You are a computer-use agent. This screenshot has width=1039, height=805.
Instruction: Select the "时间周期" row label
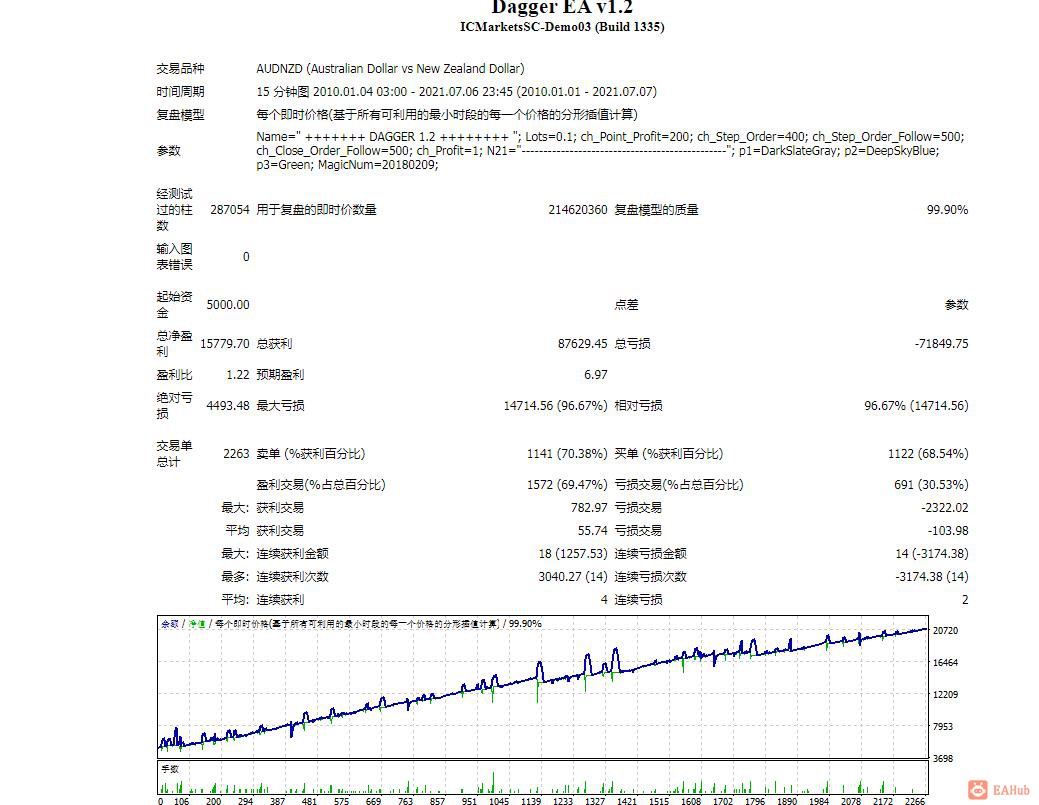click(180, 91)
